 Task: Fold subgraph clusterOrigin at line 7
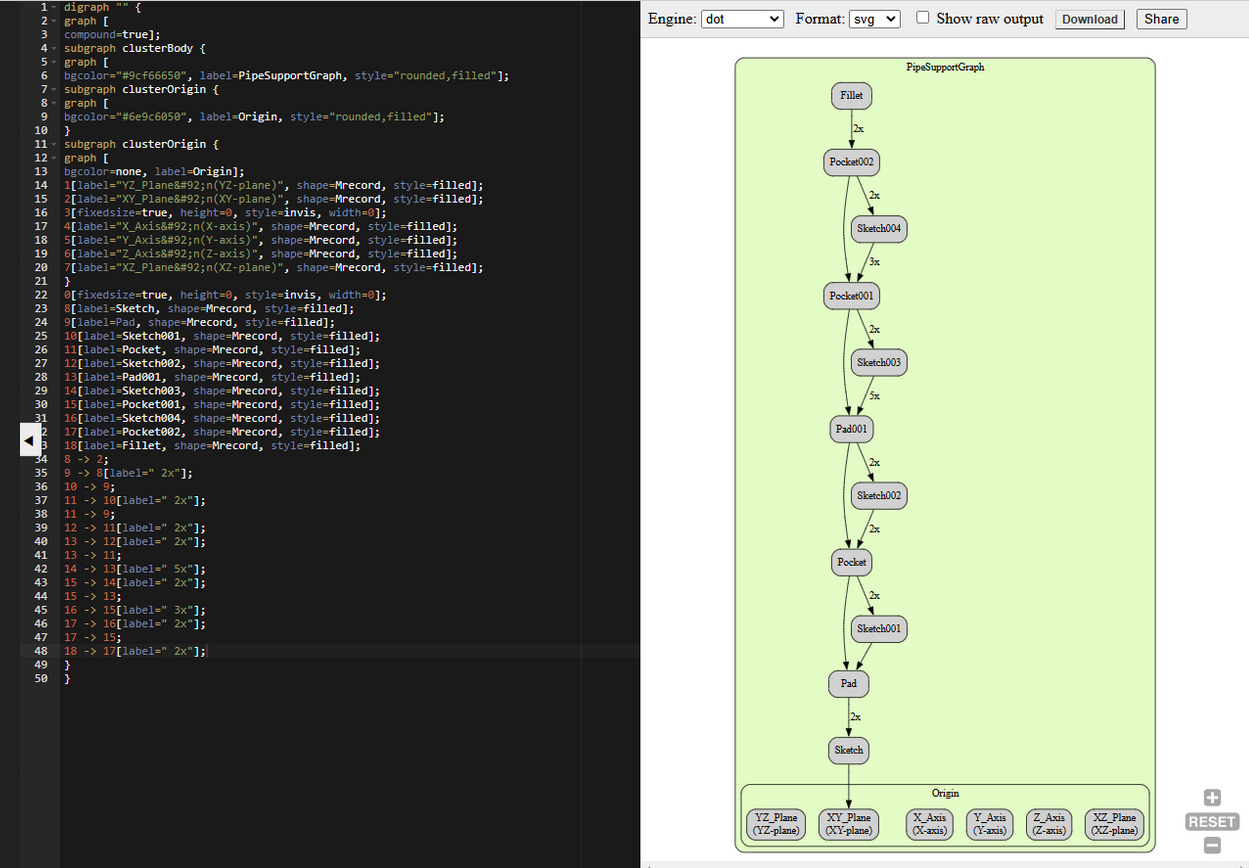click(x=54, y=89)
